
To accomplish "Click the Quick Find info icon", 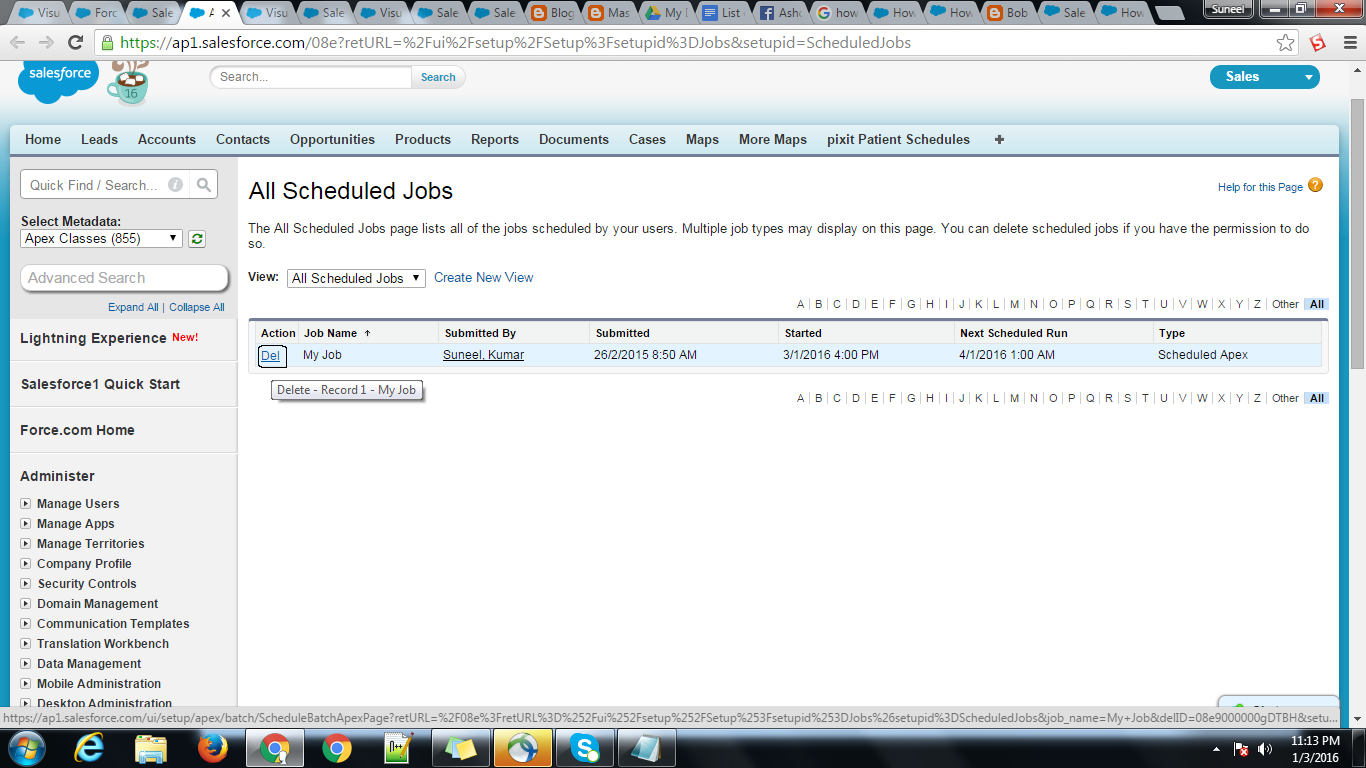I will click(175, 185).
